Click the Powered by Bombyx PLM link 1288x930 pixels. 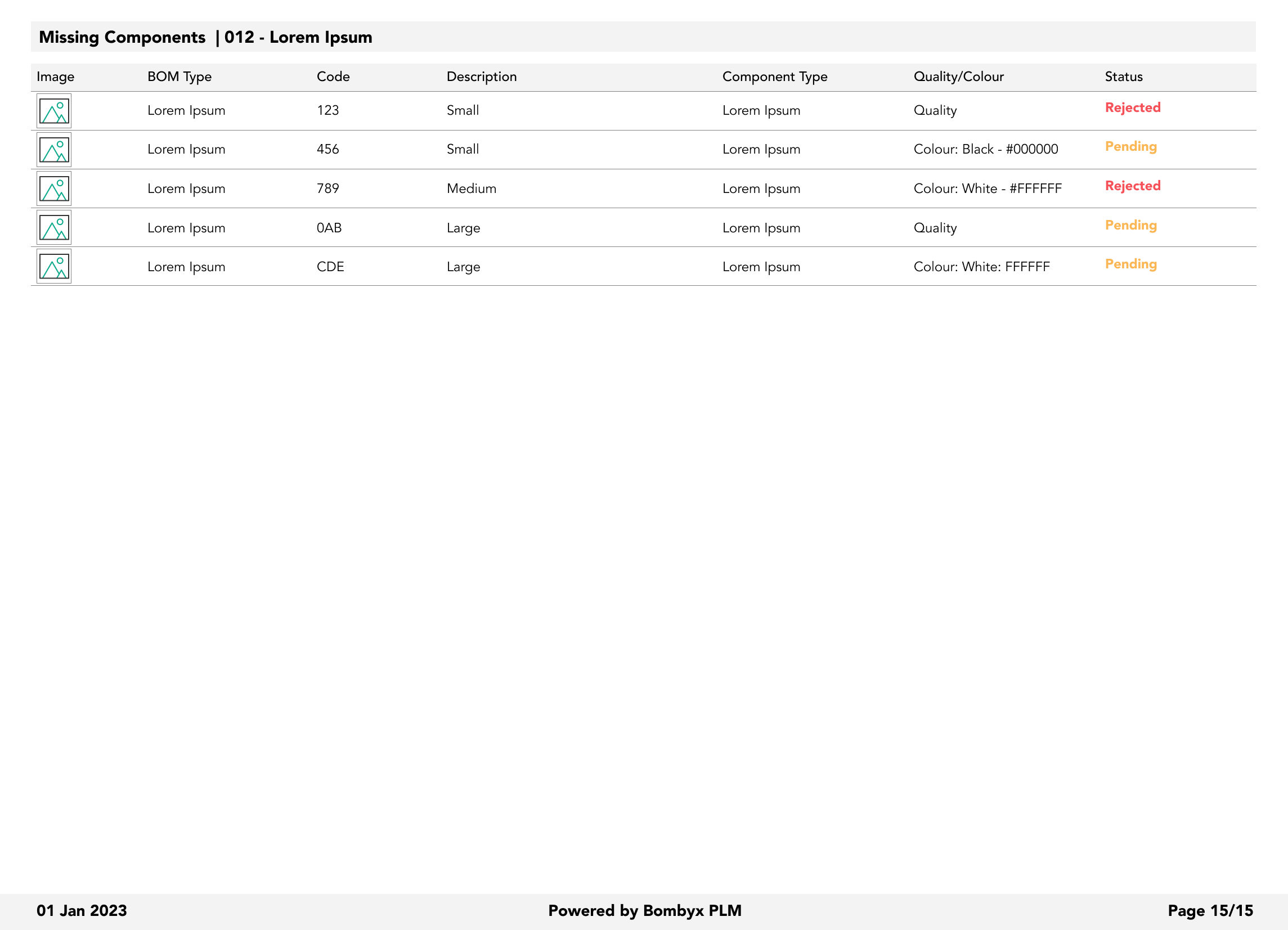[644, 911]
